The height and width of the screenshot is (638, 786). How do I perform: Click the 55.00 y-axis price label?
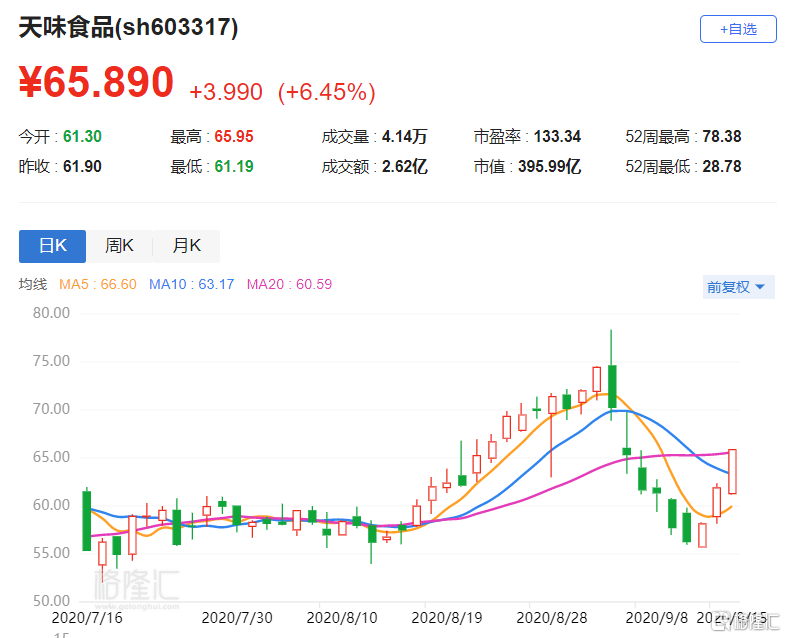[x=51, y=553]
